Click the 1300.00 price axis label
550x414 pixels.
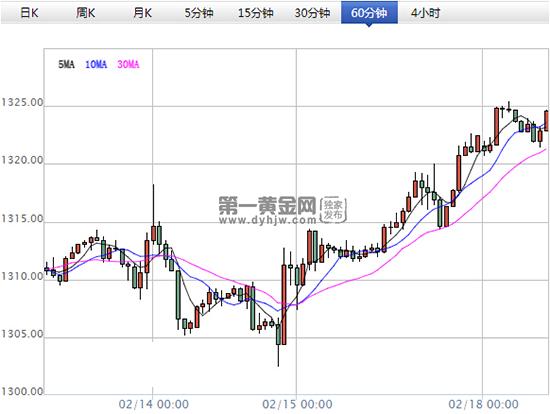click(x=22, y=391)
